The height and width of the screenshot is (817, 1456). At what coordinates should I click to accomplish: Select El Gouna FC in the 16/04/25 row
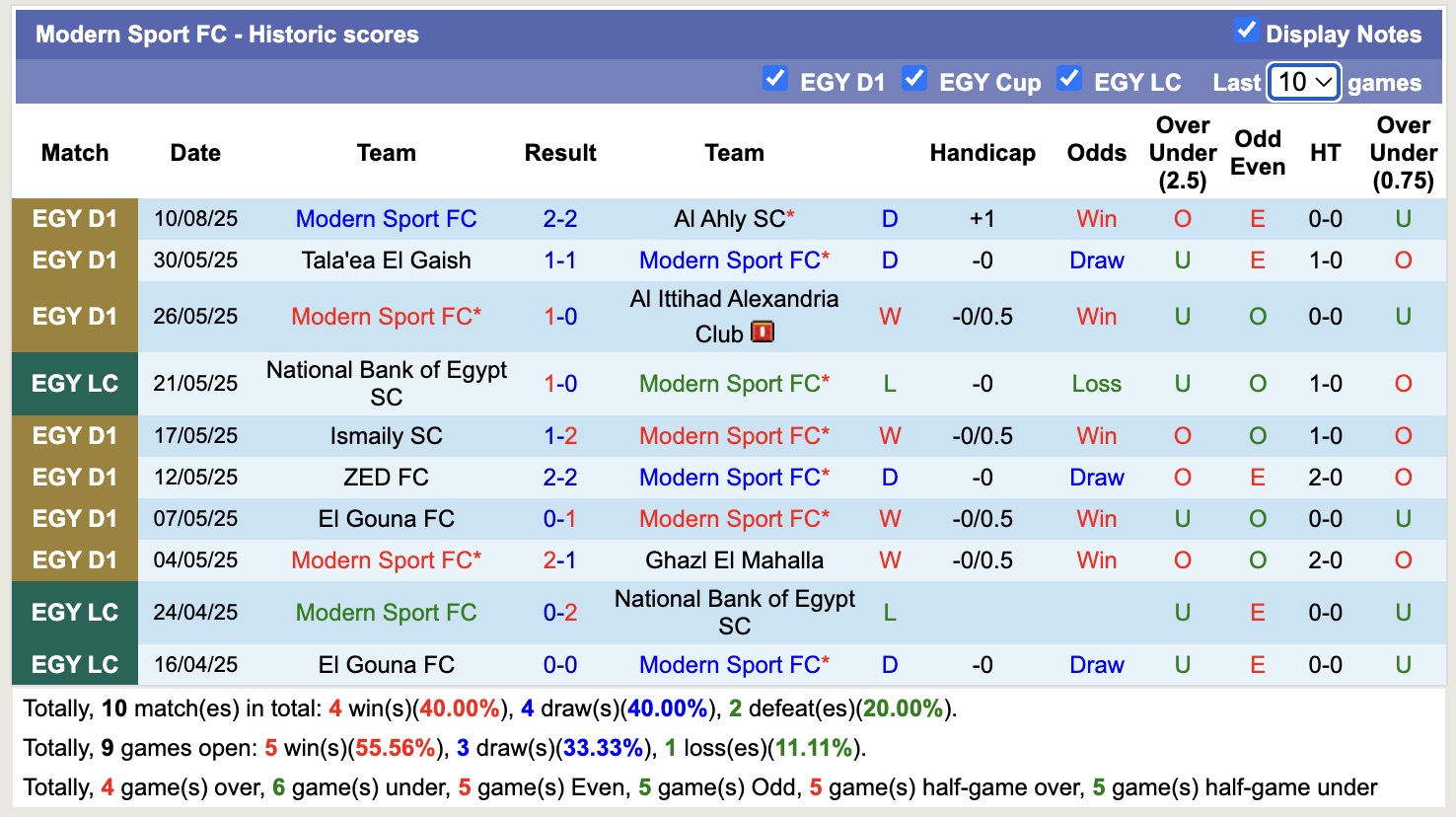pyautogui.click(x=386, y=664)
